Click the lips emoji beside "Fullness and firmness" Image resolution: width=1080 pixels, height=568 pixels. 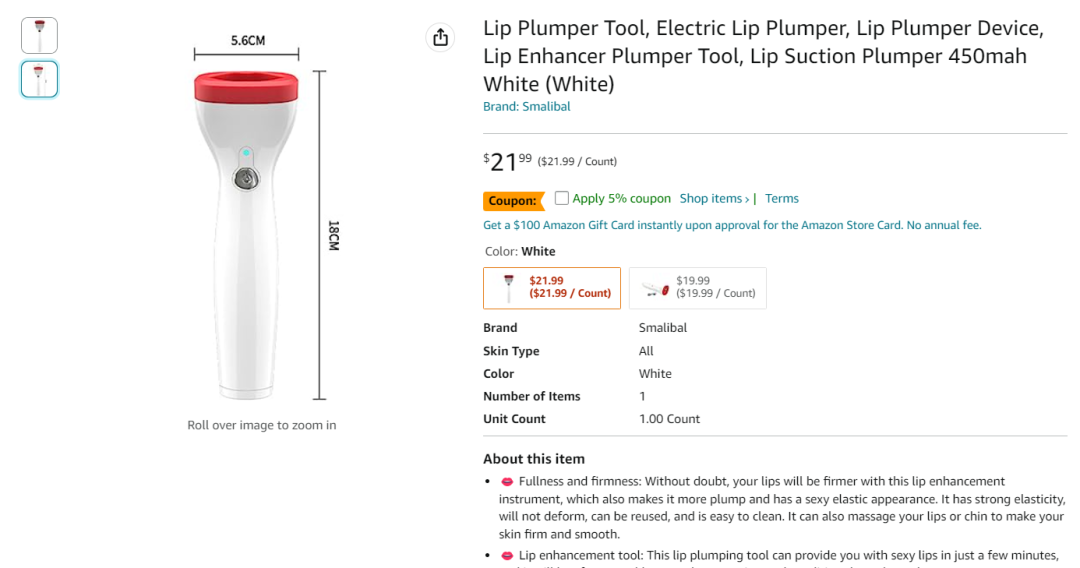point(507,482)
